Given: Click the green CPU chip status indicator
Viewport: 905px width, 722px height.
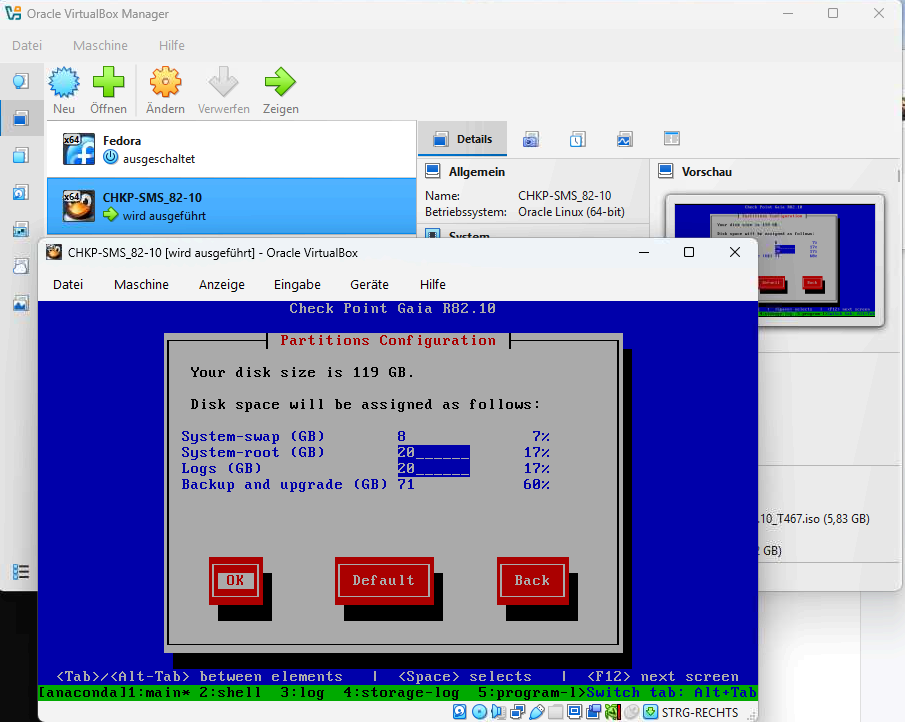Looking at the screenshot, I should pos(612,712).
